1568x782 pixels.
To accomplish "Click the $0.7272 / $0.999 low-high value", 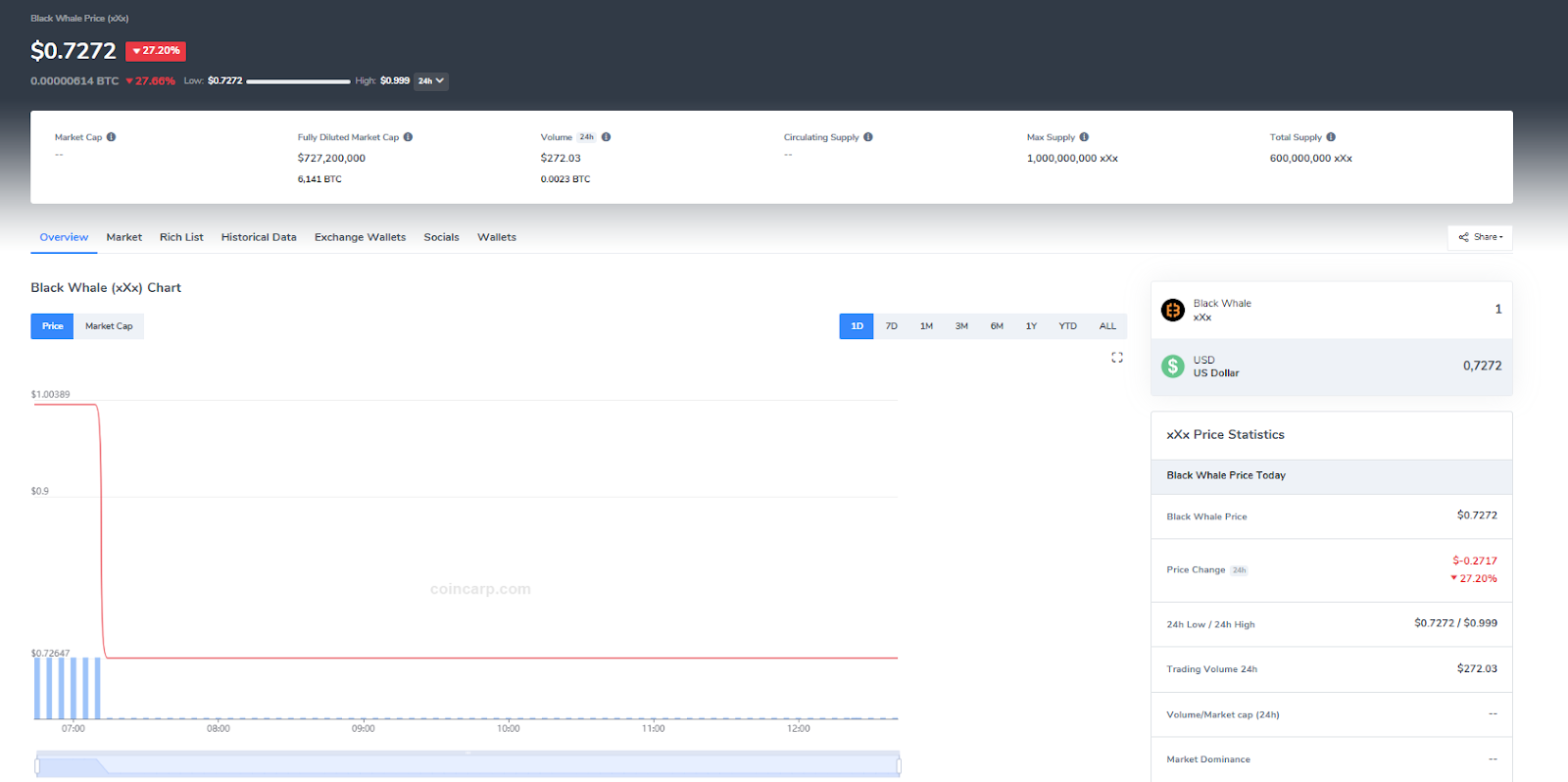I will 1455,623.
